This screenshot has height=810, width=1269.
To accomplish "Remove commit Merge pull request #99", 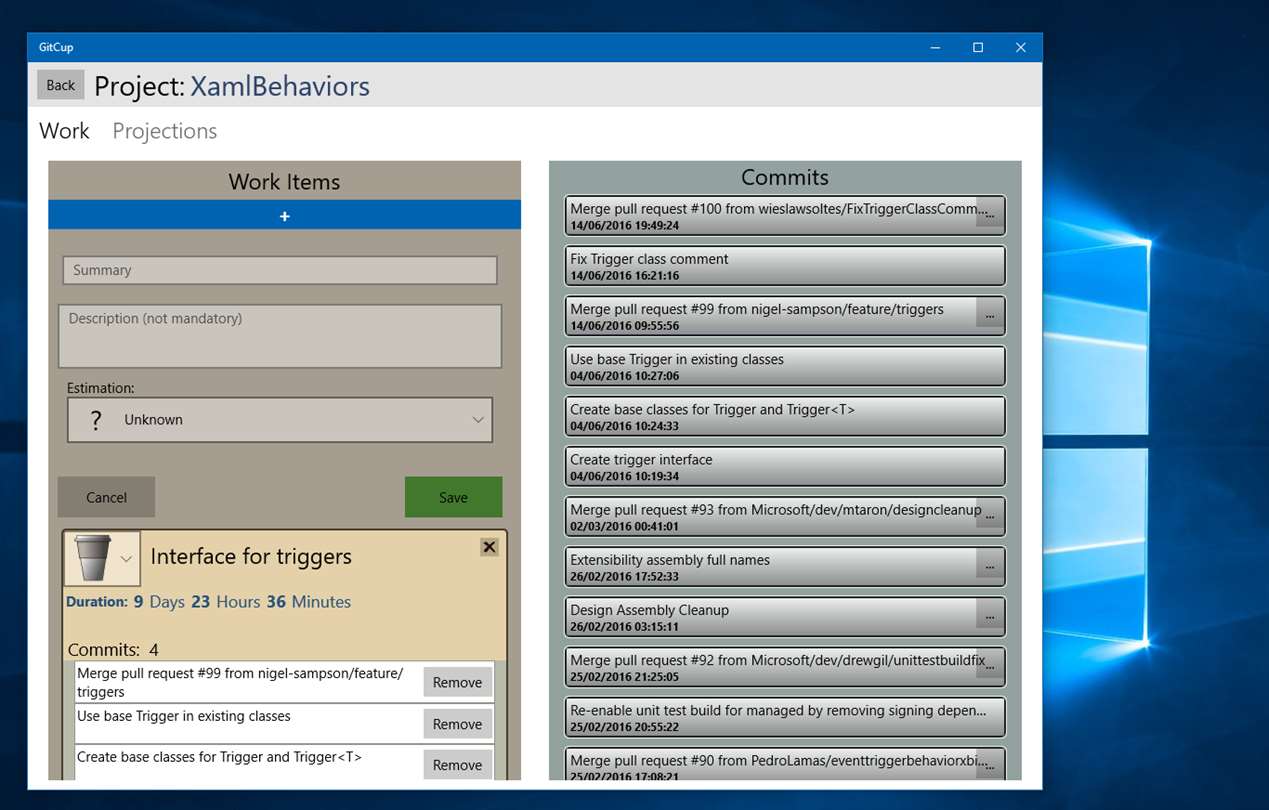I will [457, 682].
